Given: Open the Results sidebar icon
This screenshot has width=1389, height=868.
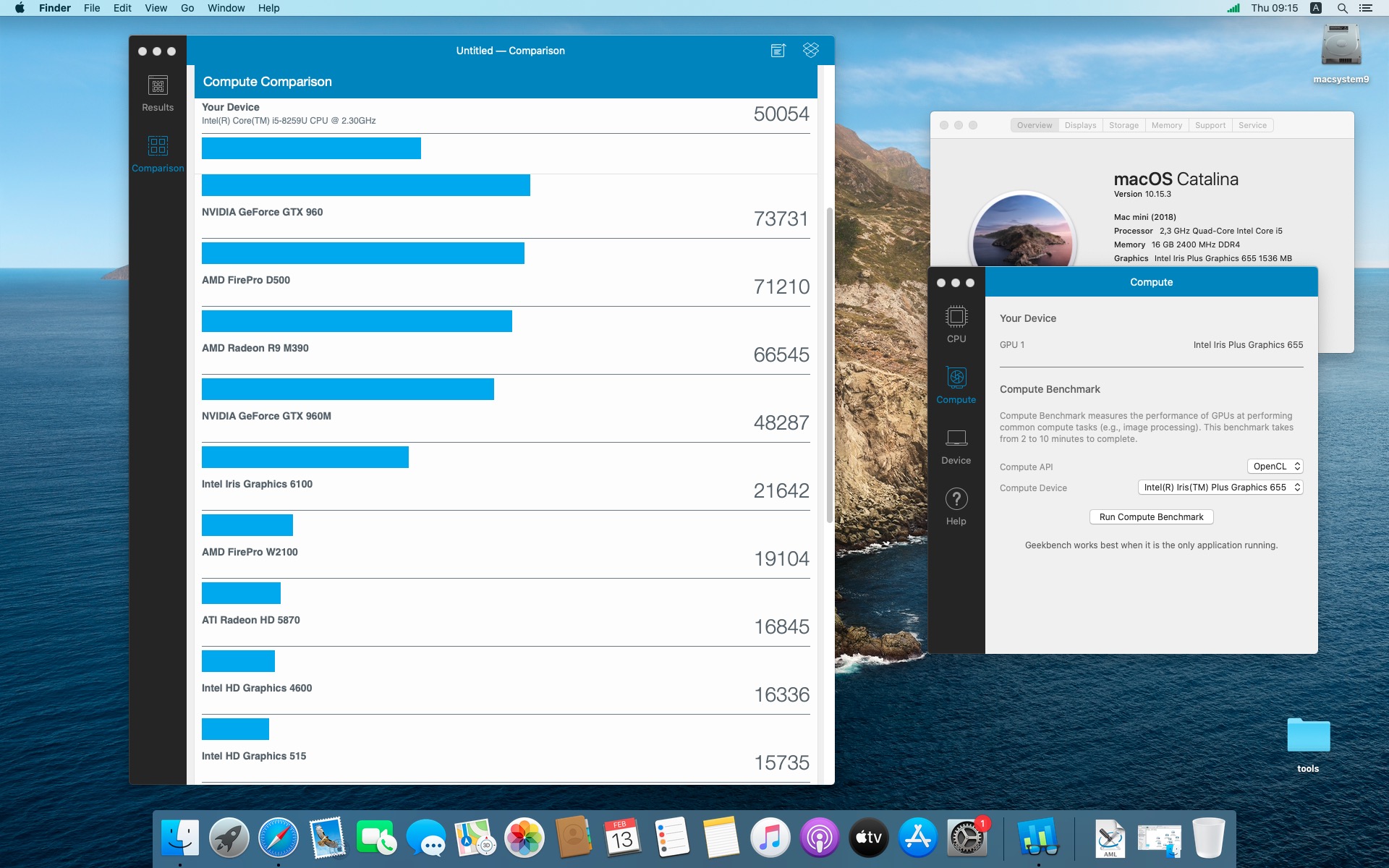Looking at the screenshot, I should click(x=158, y=94).
